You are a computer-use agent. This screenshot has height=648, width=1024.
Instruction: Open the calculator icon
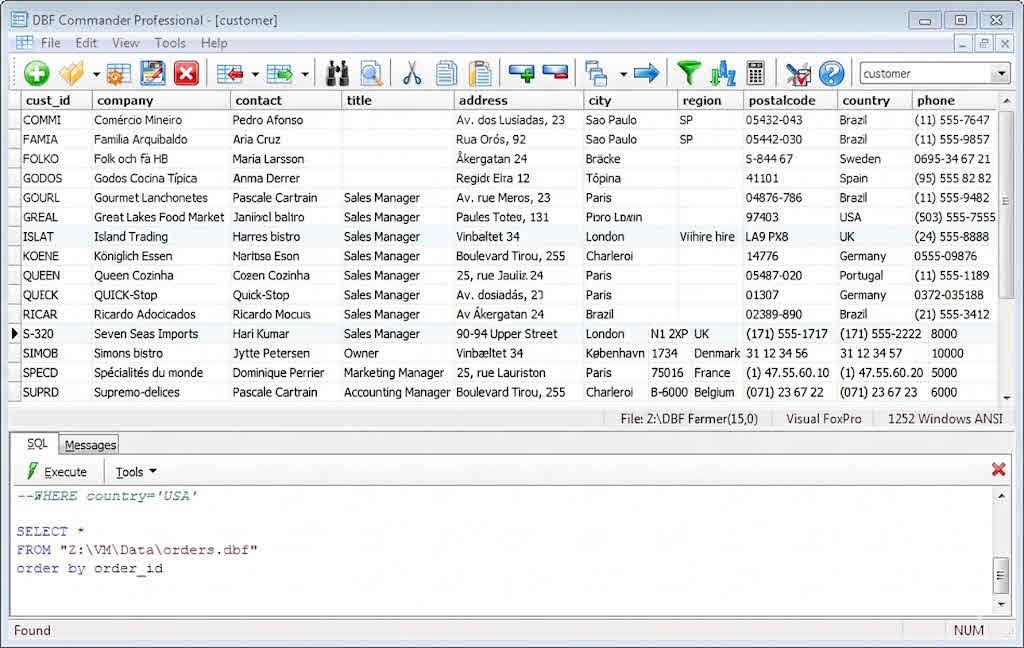[x=754, y=72]
